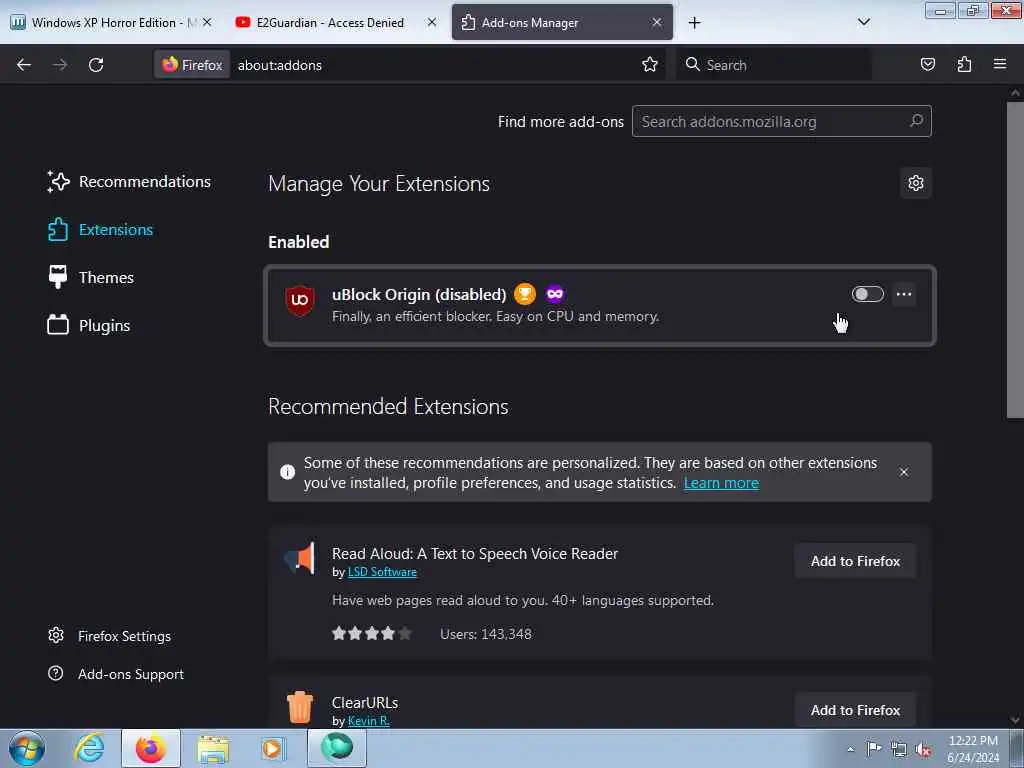Click the orange recommended trophy badge
Viewport: 1024px width, 768px height.
524,294
